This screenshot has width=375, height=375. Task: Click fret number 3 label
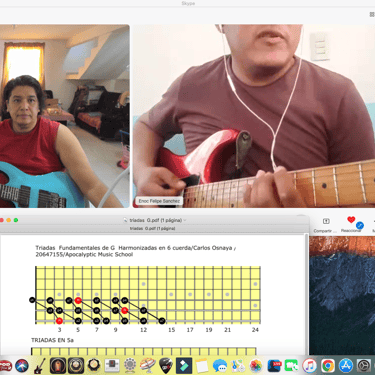pos(59,330)
